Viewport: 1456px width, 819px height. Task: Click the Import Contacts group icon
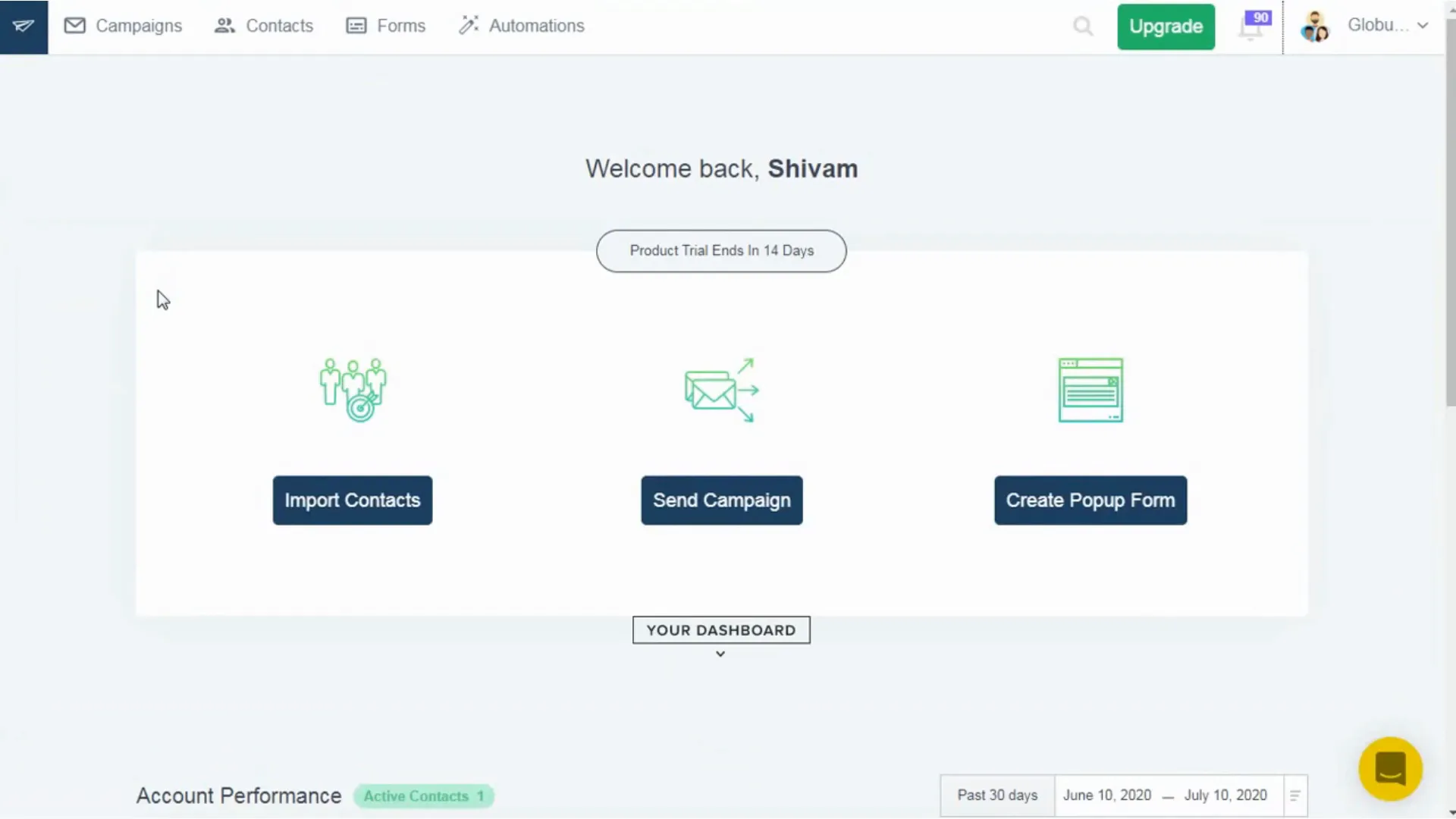[351, 388]
